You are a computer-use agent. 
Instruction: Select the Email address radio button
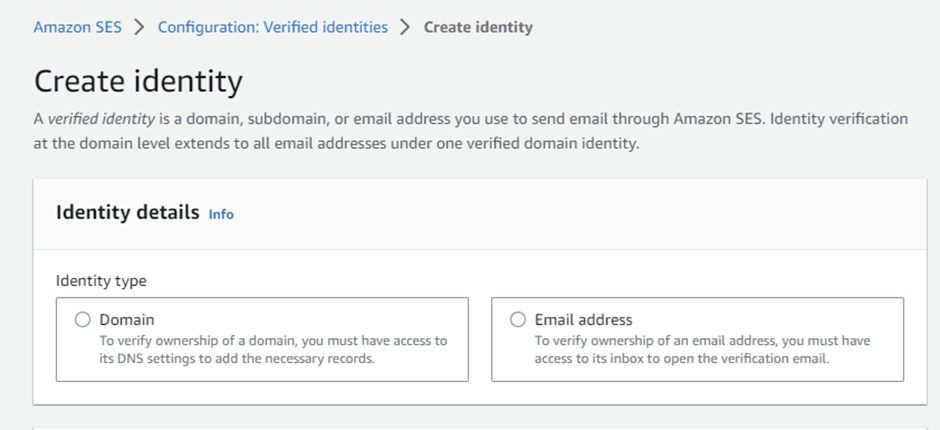(517, 320)
